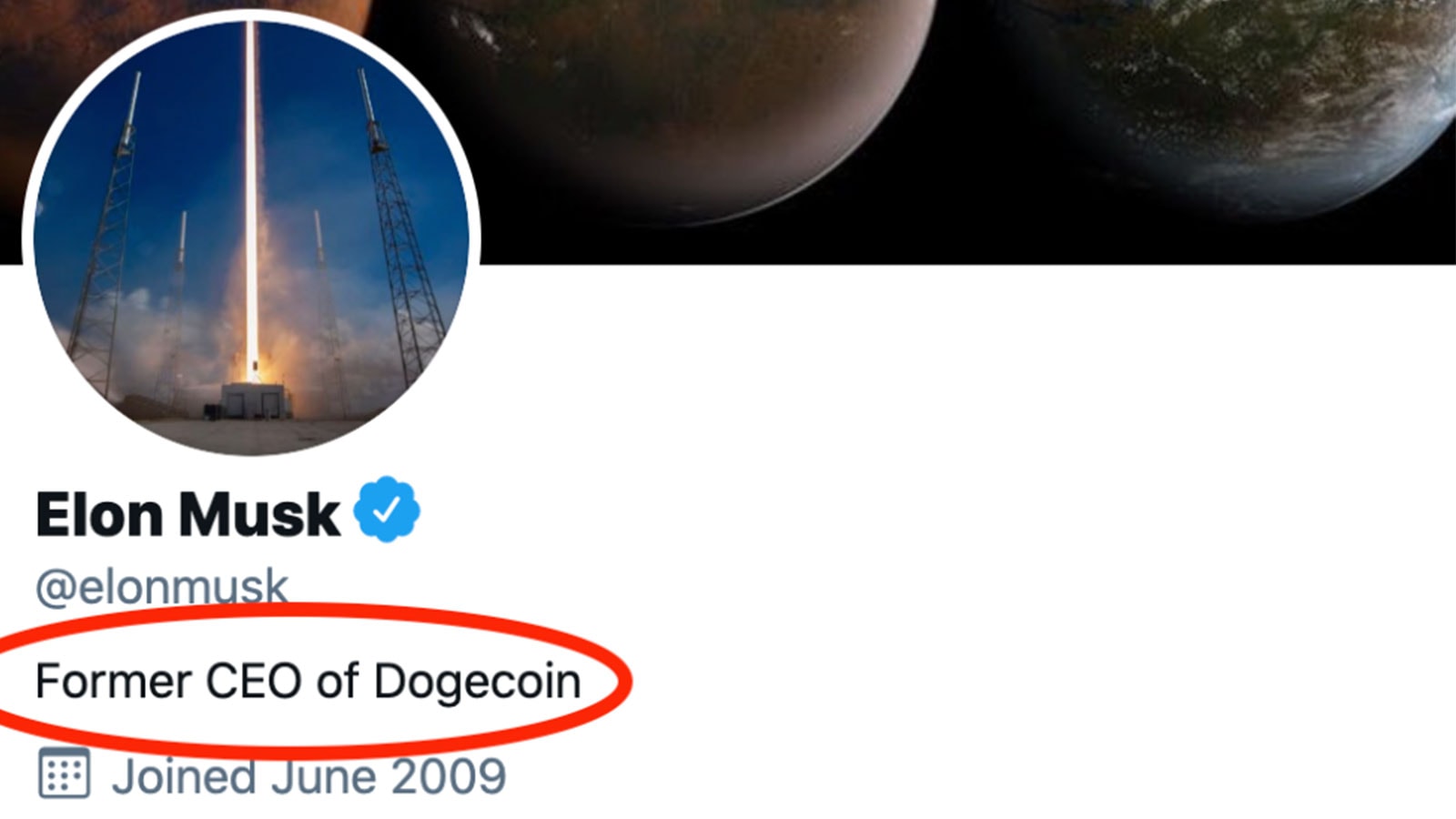
Task: Click the blue verified checkmark badge
Action: pos(387,510)
